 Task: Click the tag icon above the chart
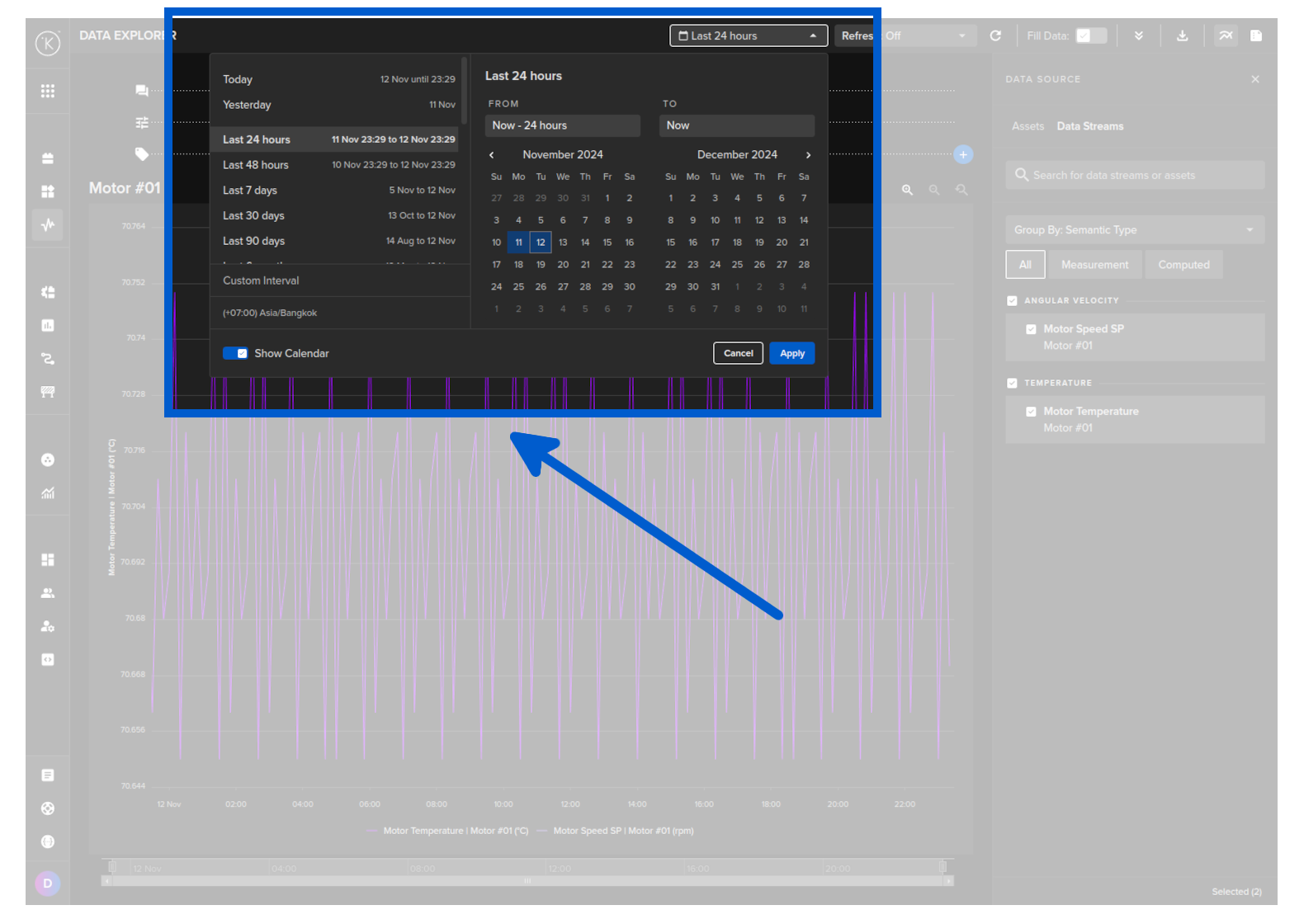point(142,154)
